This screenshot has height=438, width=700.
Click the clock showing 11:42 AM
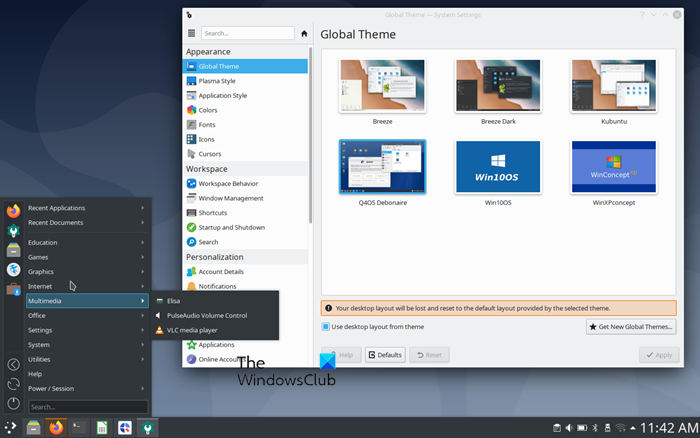(669, 428)
